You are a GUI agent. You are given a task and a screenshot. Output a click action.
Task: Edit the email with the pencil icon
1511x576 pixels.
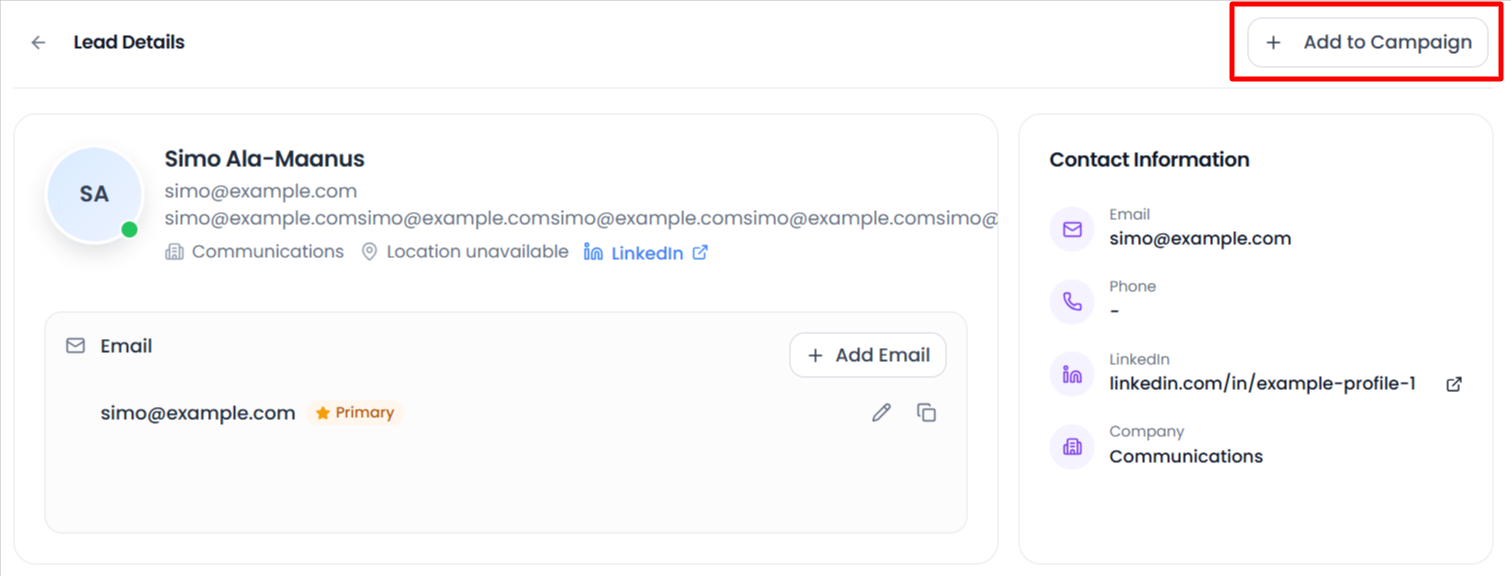pyautogui.click(x=881, y=413)
